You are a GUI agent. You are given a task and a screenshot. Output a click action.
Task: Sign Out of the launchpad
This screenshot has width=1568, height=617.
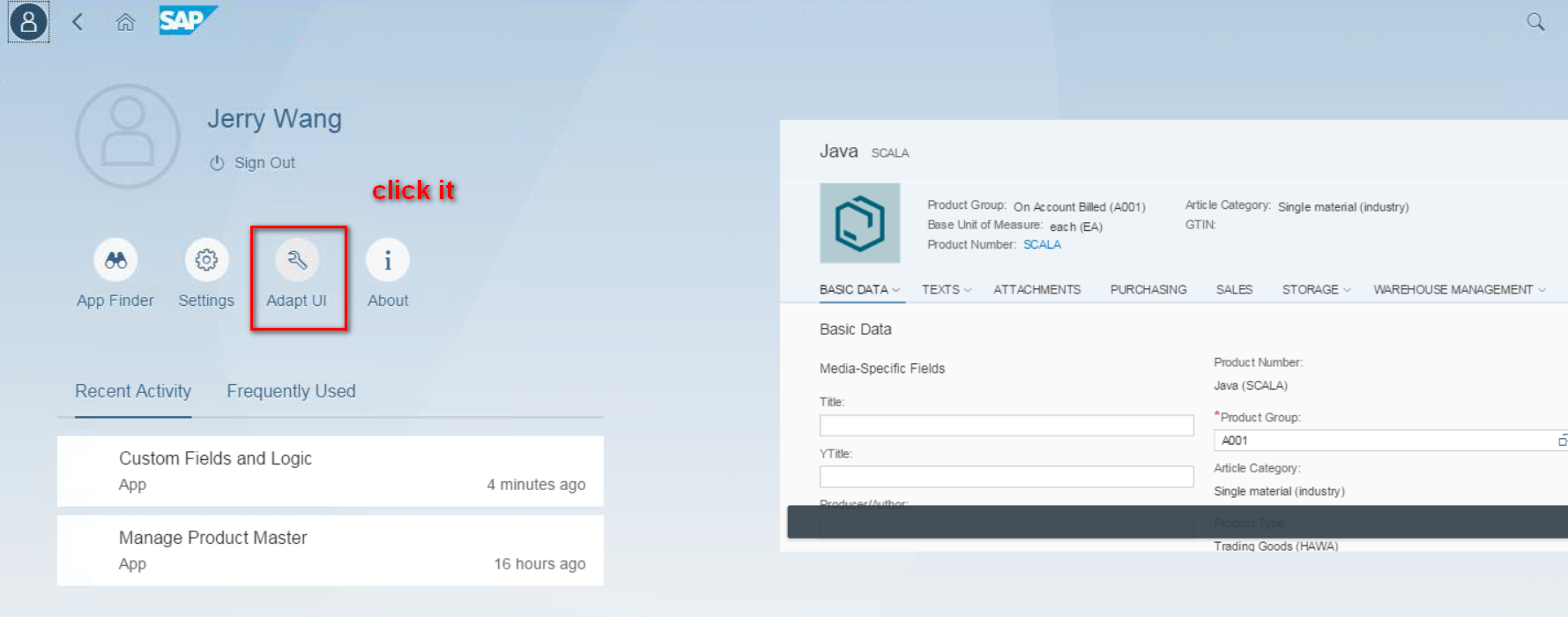tap(264, 163)
